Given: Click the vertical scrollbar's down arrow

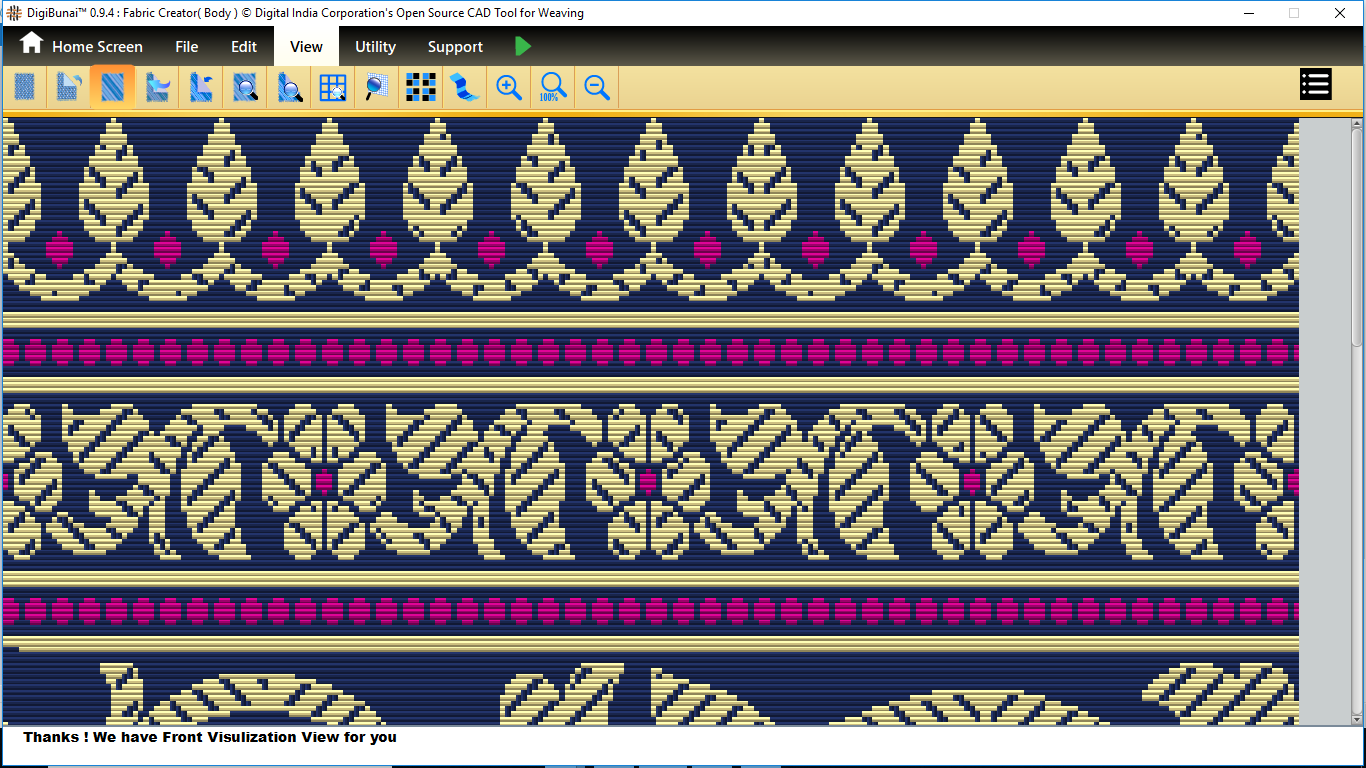Looking at the screenshot, I should point(1356,719).
